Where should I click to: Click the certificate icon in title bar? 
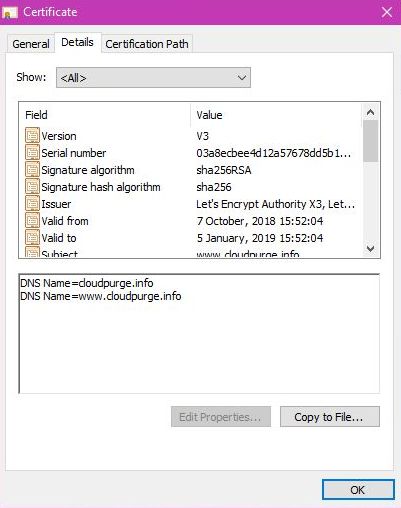coord(10,13)
